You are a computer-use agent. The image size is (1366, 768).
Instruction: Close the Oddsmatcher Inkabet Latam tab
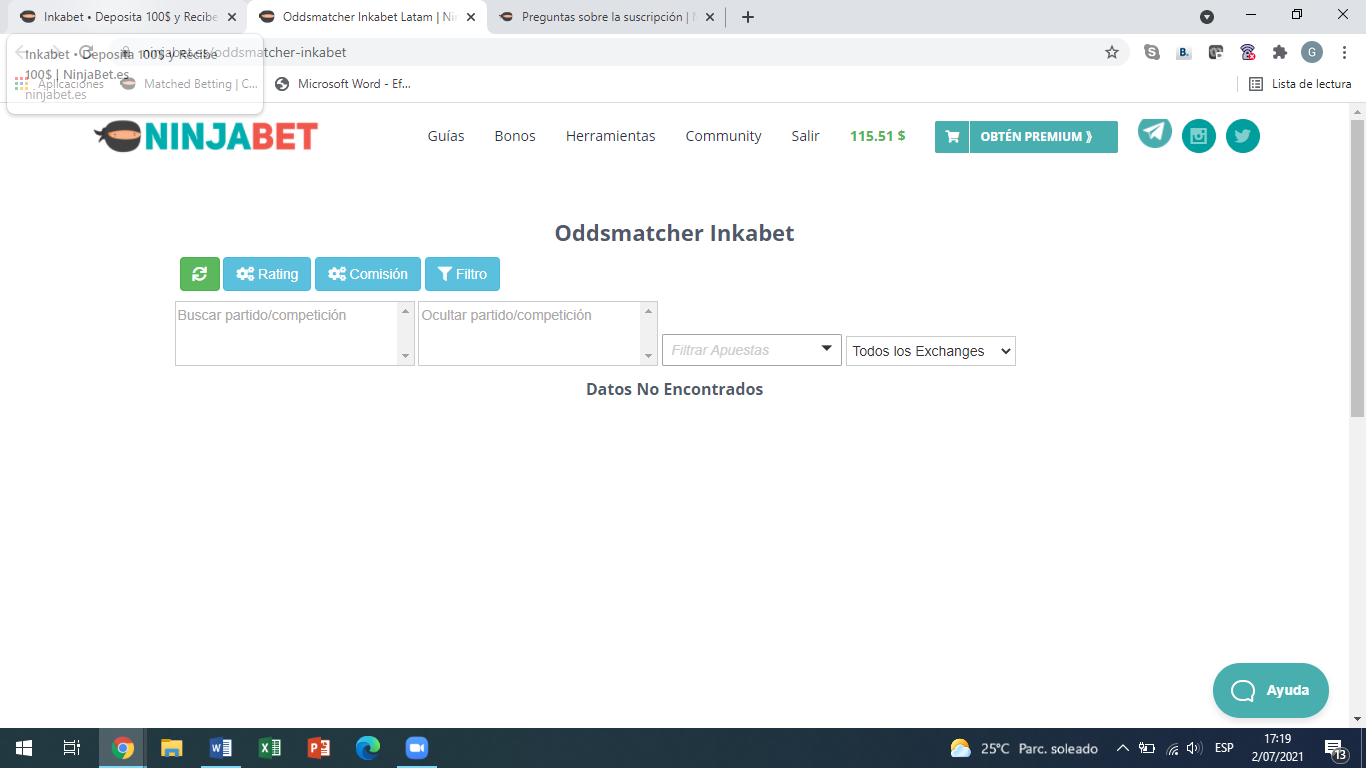471,17
